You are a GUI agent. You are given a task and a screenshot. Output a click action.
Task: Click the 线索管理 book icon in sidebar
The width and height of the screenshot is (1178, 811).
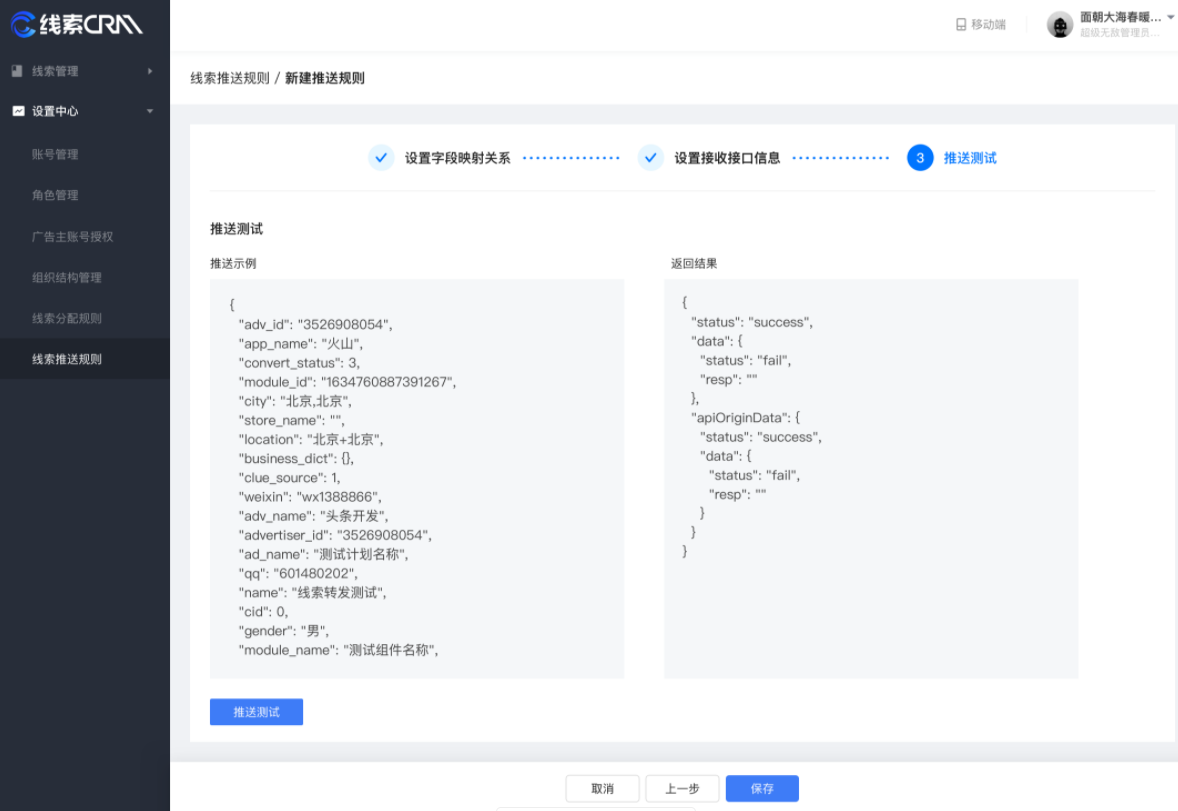pyautogui.click(x=16, y=70)
